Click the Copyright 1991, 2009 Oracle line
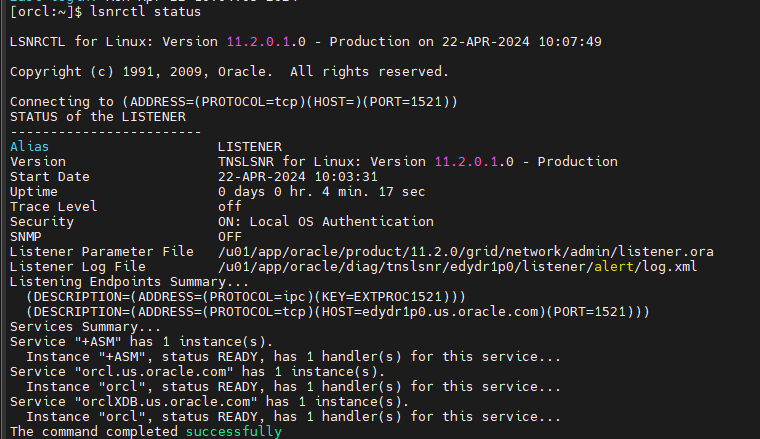 [x=229, y=72]
